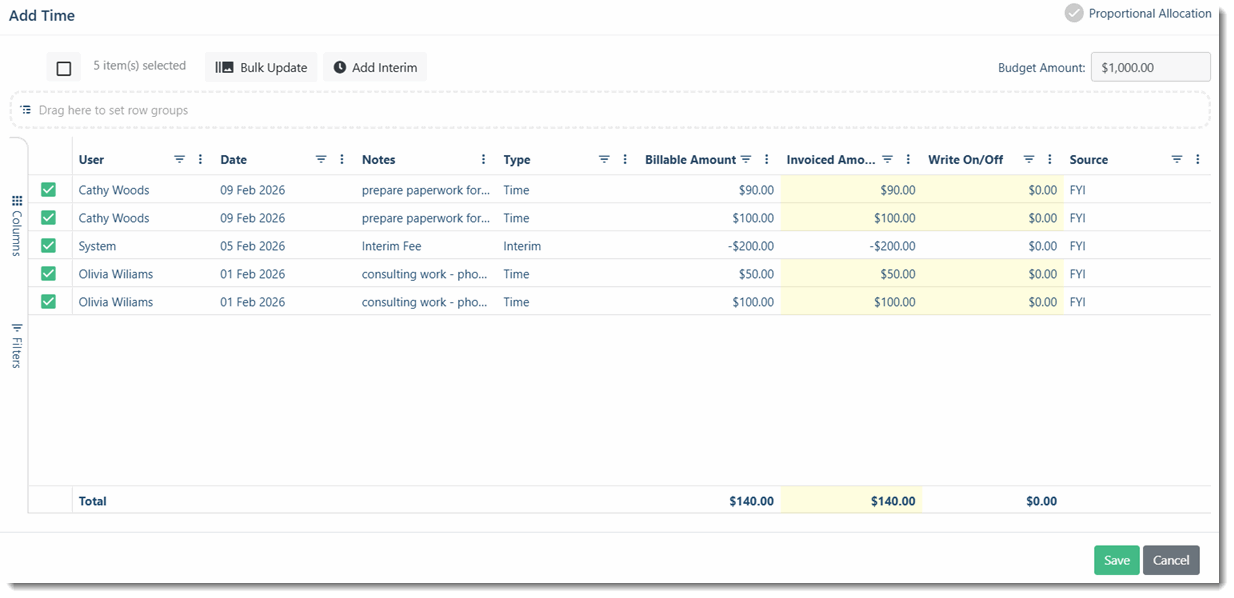
Task: Sort by User column header
Action: pos(91,160)
